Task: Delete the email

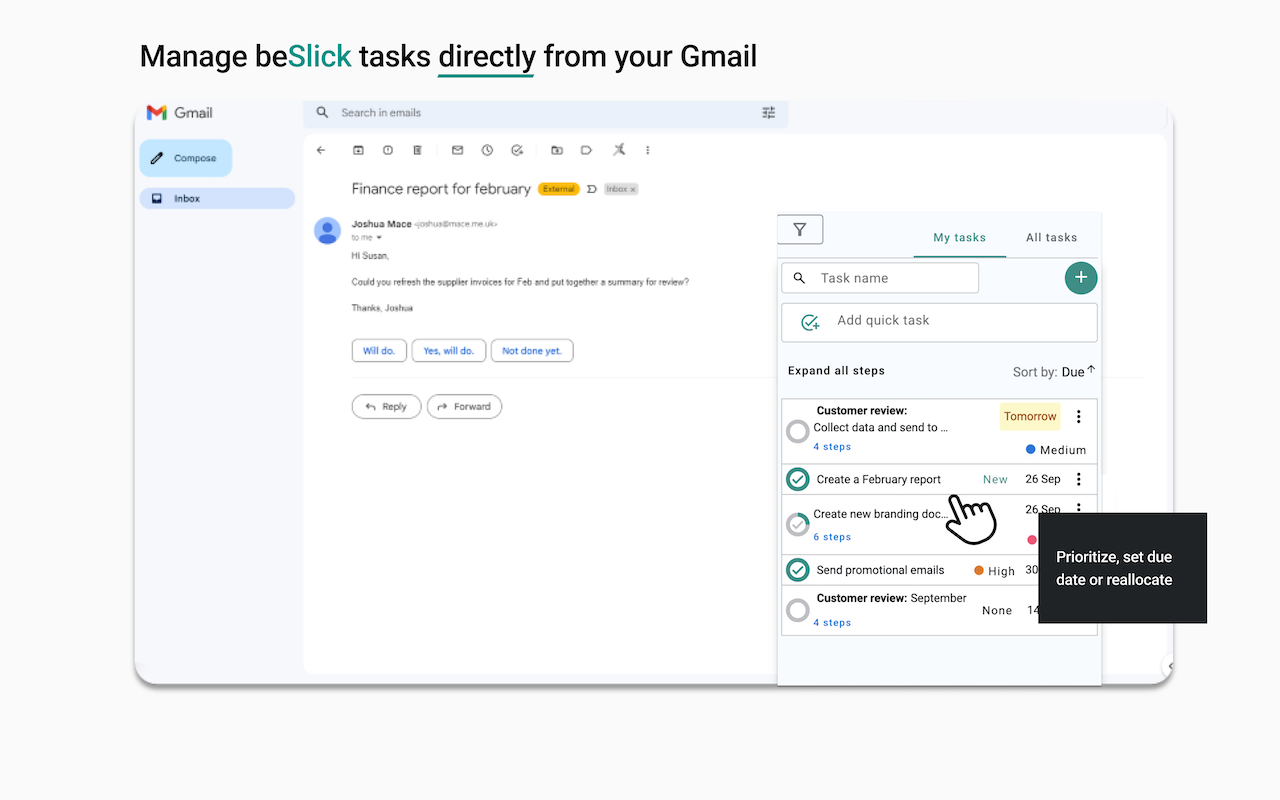Action: [x=416, y=150]
